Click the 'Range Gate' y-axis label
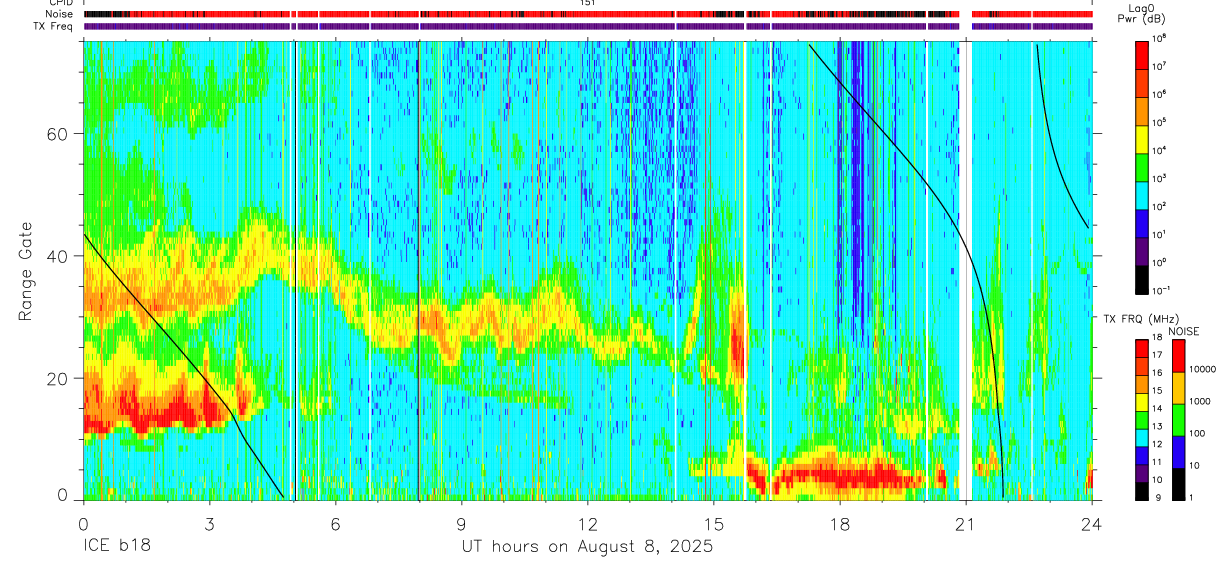1228x567 pixels. [x=24, y=271]
